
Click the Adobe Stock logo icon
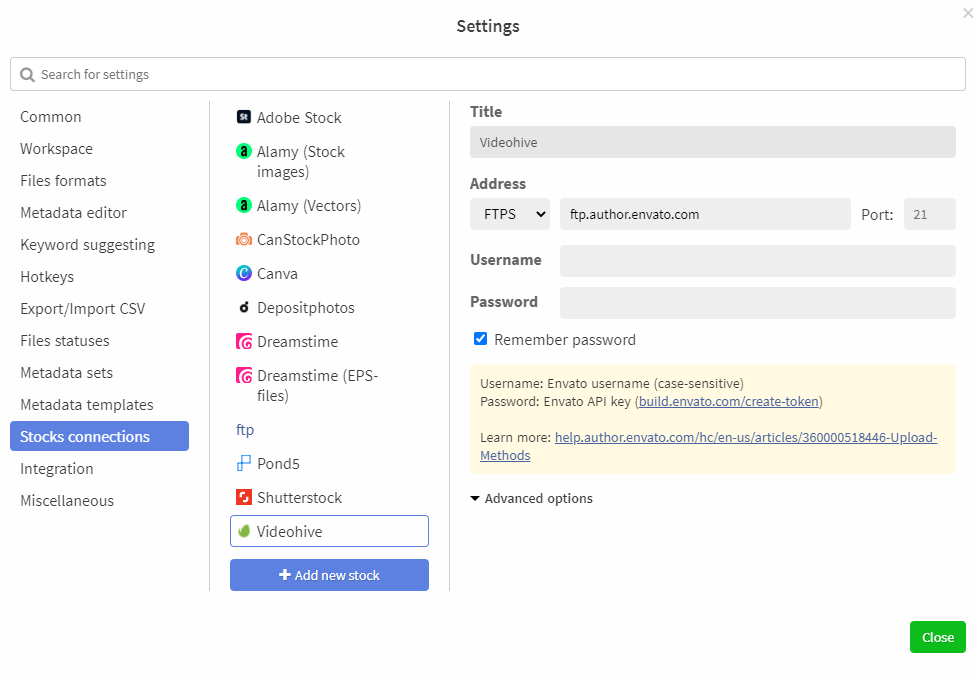point(244,117)
